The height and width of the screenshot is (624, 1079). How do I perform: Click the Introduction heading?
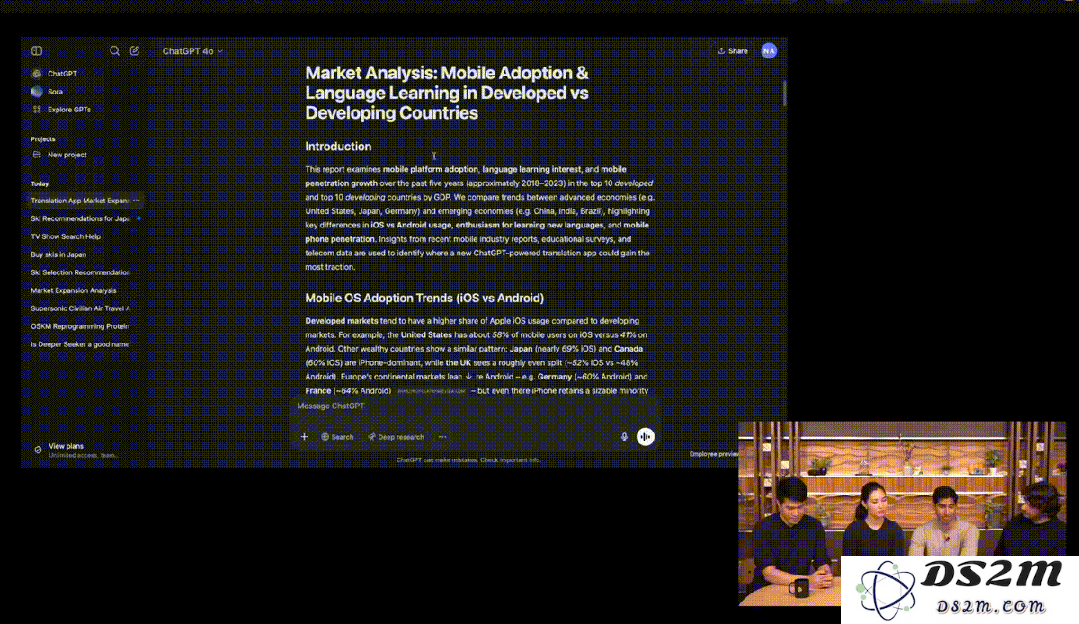pyautogui.click(x=338, y=147)
